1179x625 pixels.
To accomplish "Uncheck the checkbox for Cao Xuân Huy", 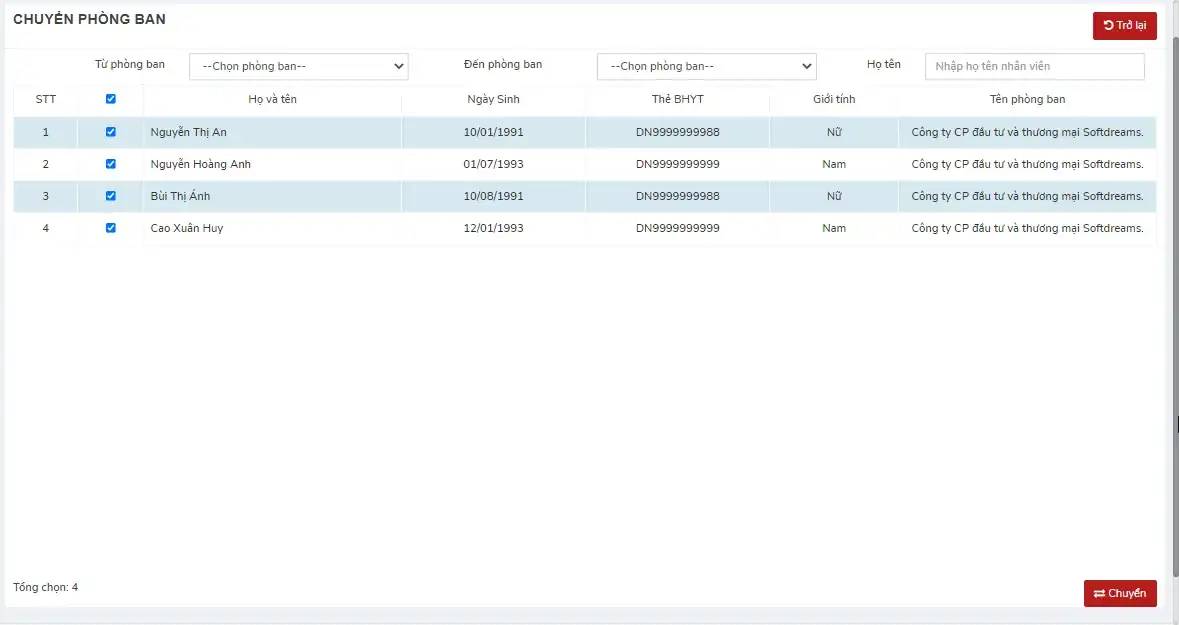I will click(111, 228).
